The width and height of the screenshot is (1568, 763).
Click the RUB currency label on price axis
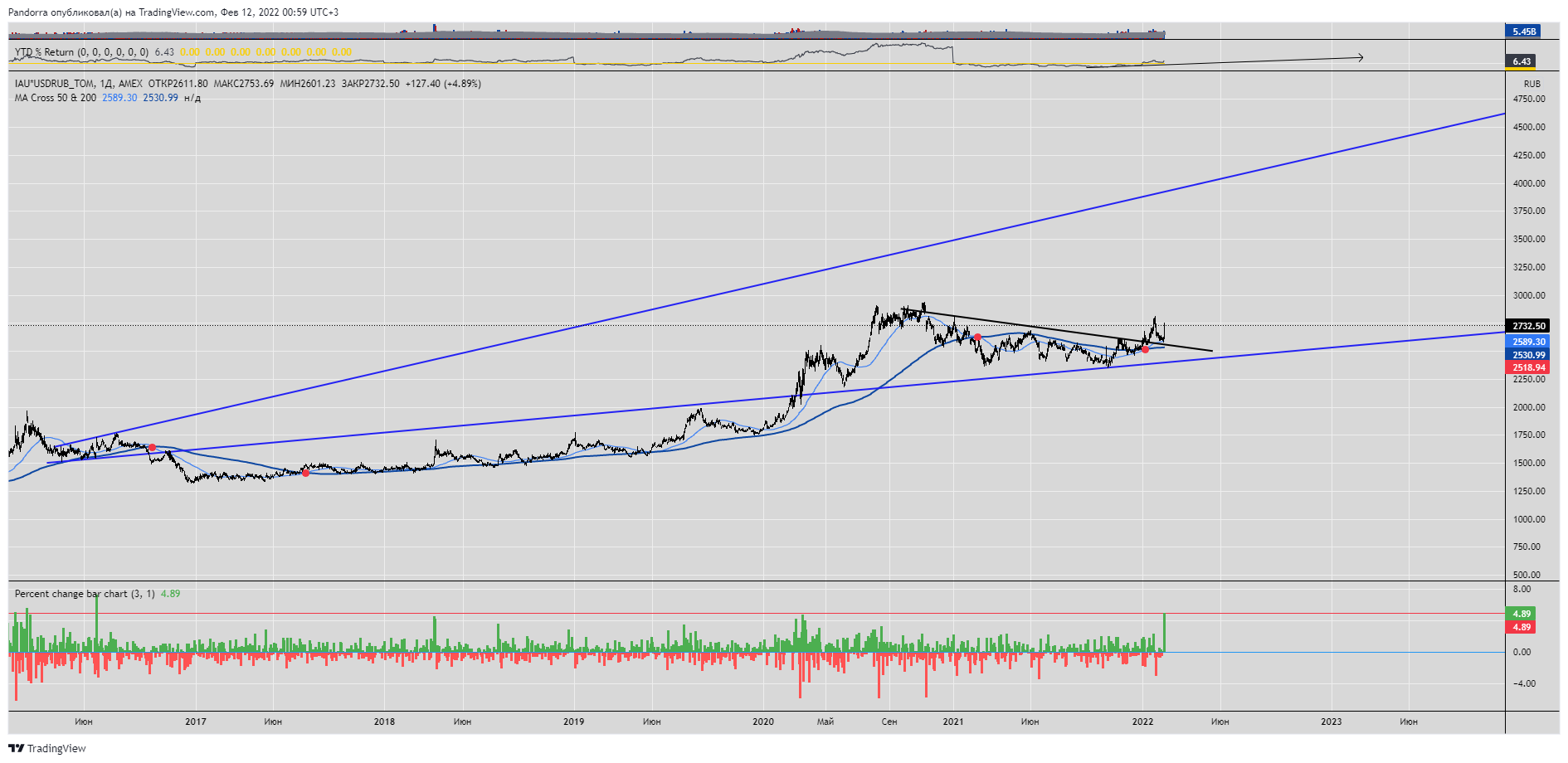pos(1531,84)
